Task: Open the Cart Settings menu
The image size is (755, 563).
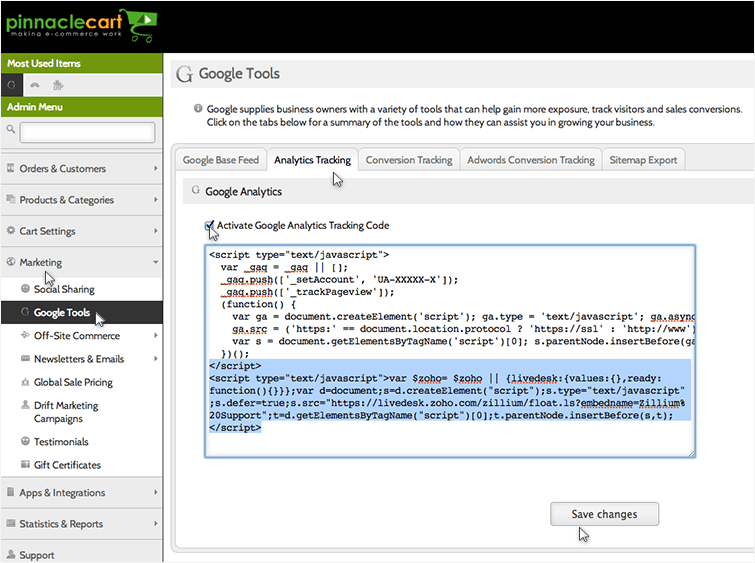Action: 81,231
